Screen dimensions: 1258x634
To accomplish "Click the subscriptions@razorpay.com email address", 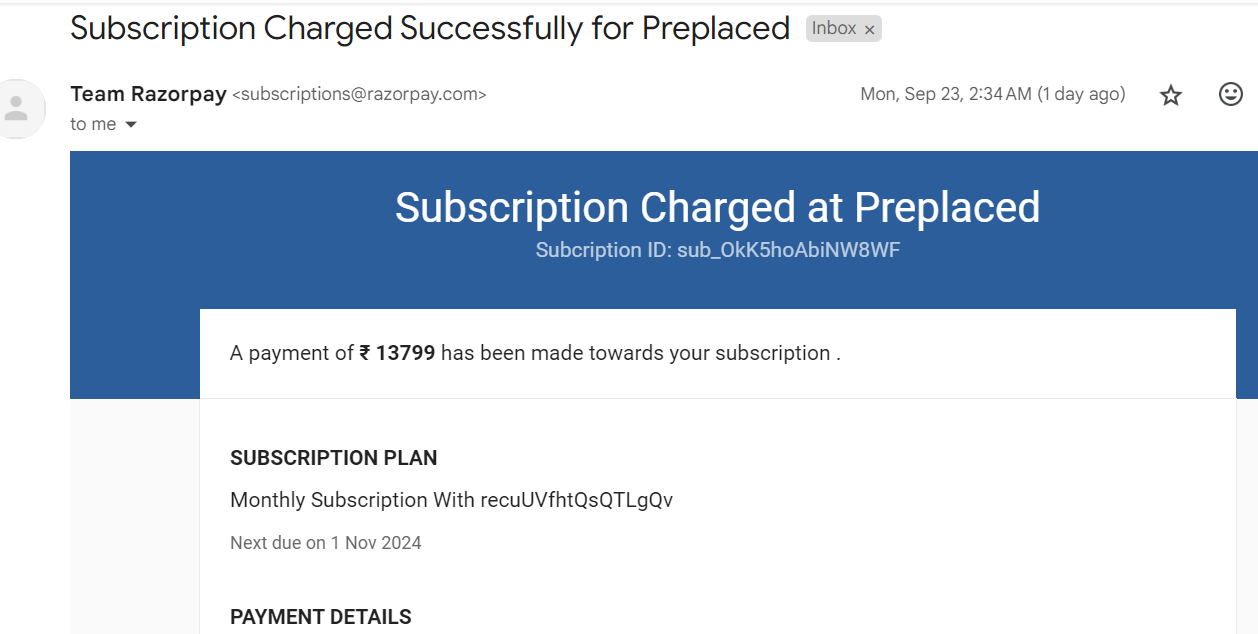I will 359,95.
